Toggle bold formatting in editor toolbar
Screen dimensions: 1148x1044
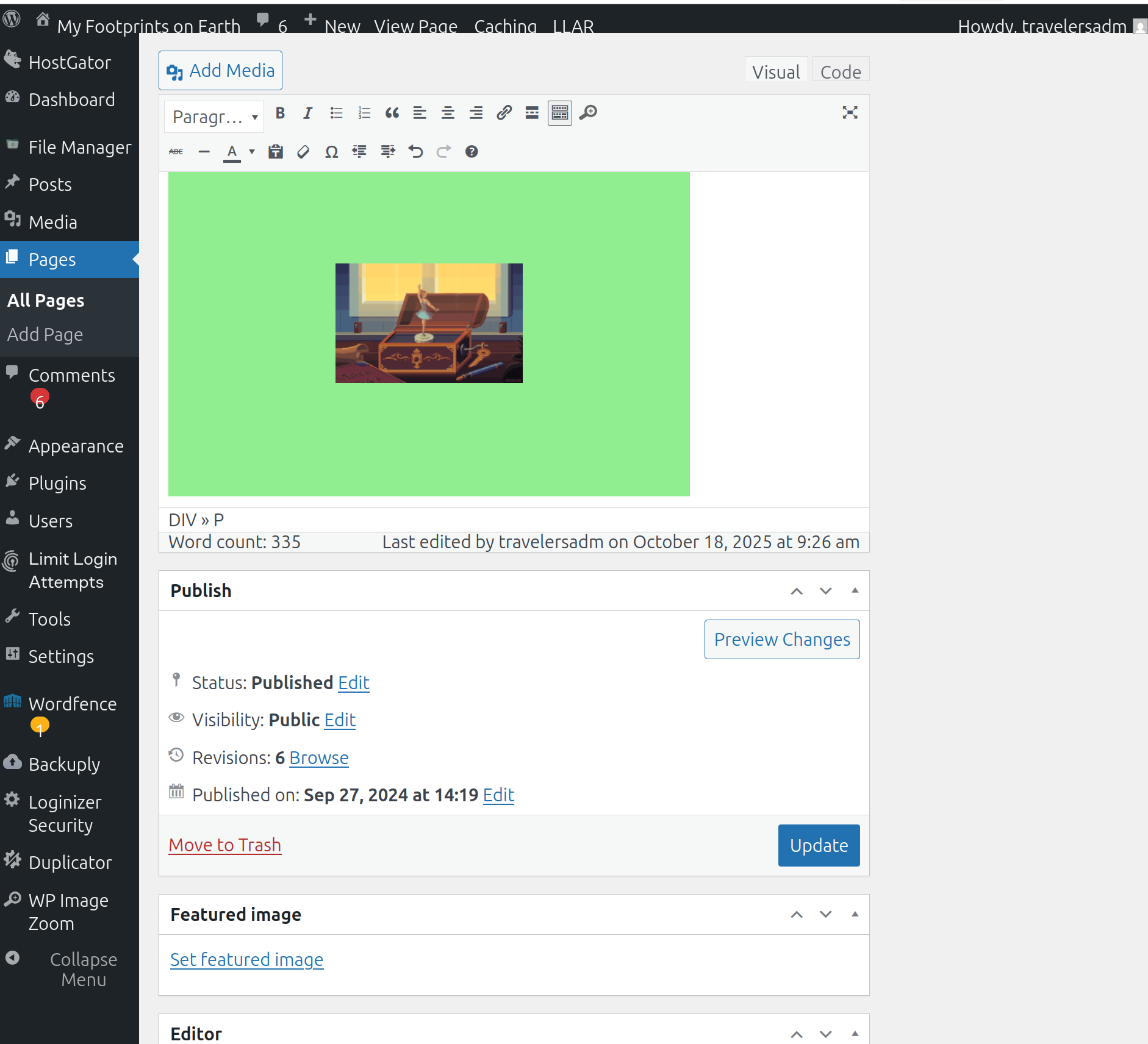click(280, 113)
